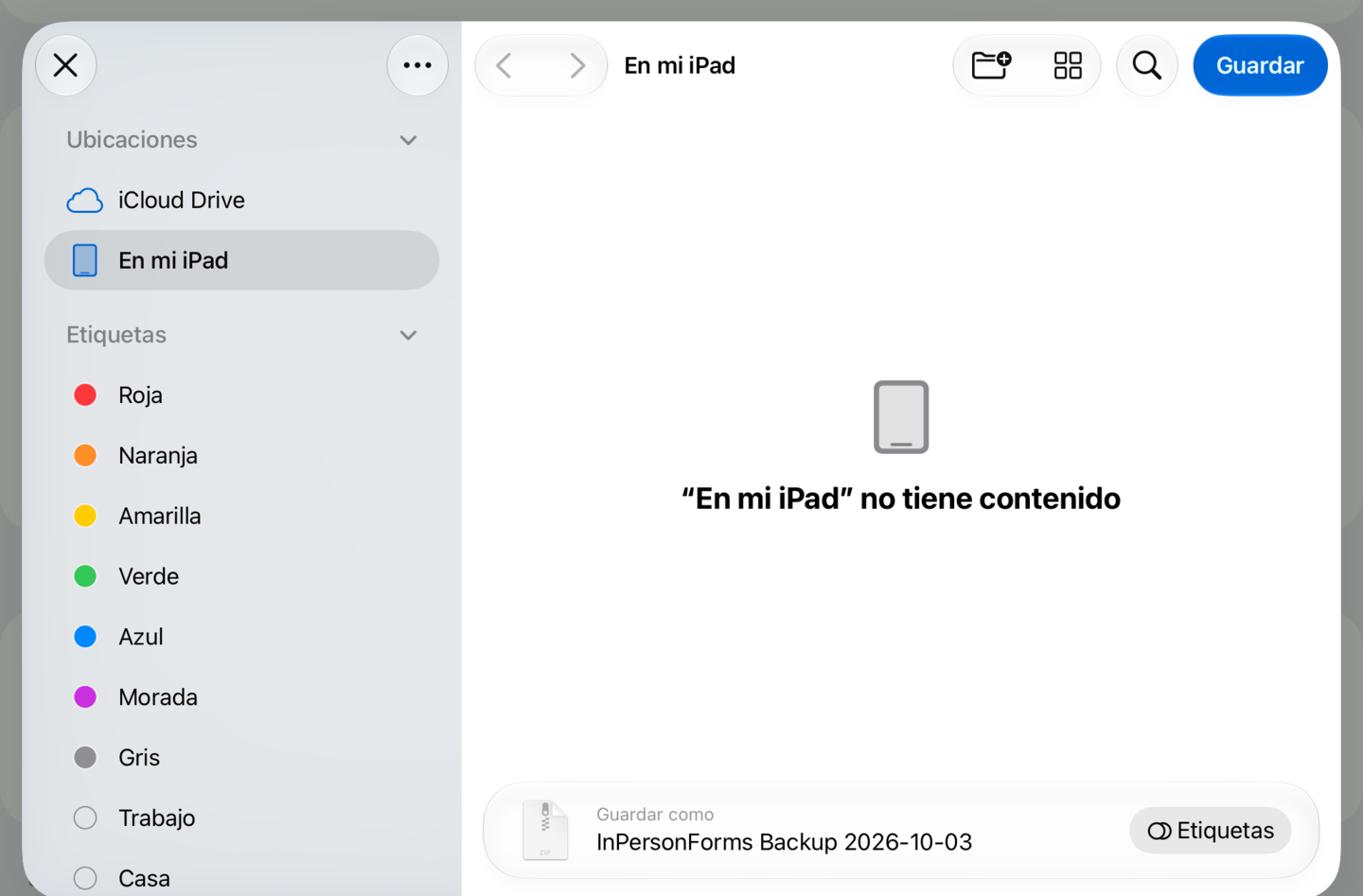
Task: Switch view using the grid icon
Action: click(x=1068, y=65)
